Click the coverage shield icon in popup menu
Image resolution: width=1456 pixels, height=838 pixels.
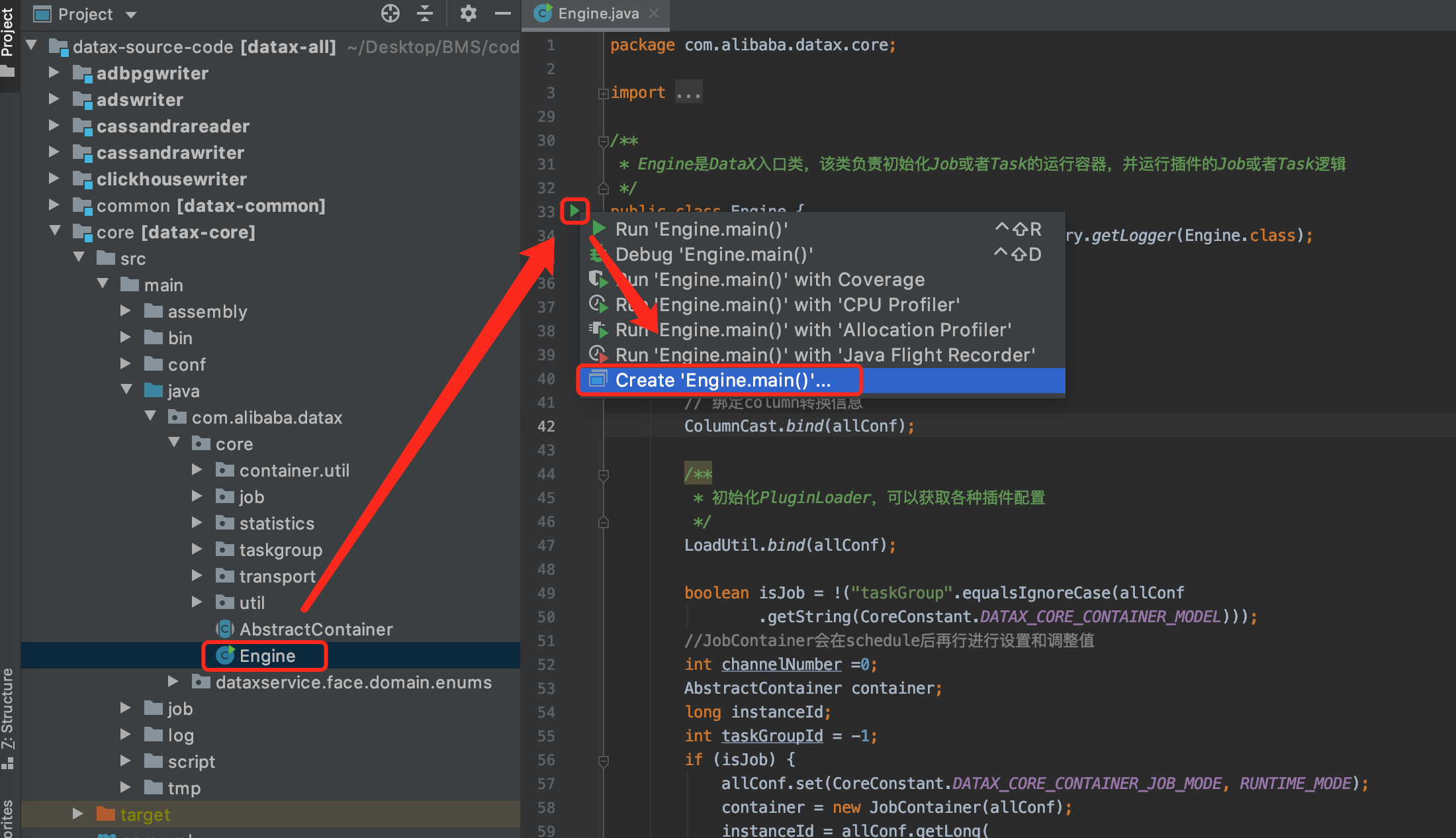pos(598,279)
